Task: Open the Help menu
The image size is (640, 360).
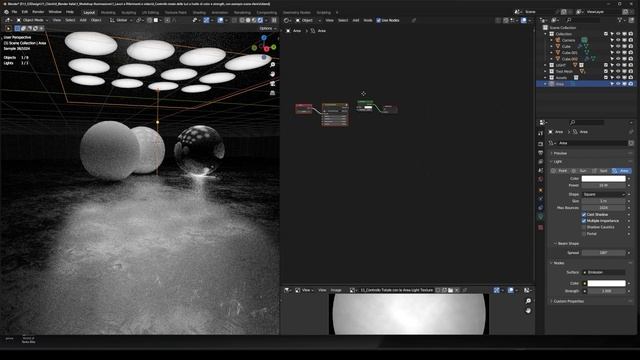Action: point(70,12)
